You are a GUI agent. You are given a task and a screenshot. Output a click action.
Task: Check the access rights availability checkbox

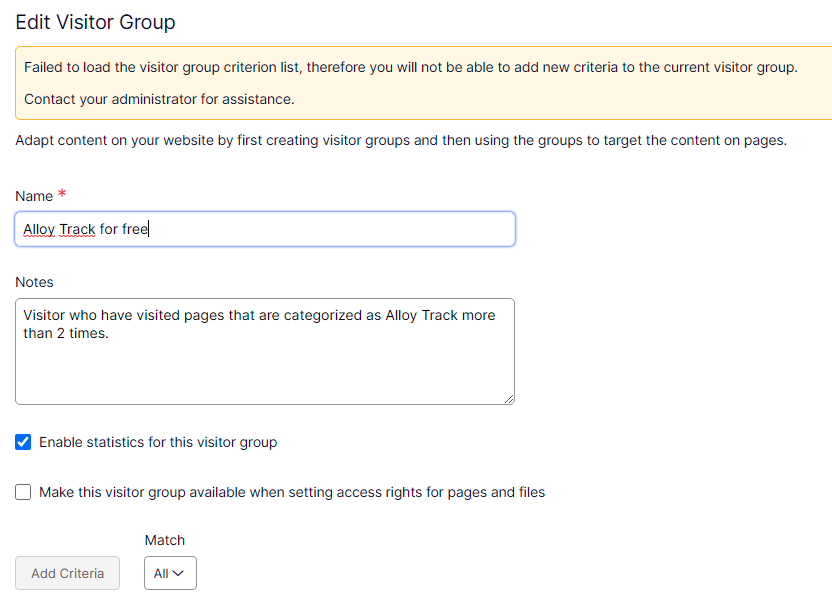[23, 492]
